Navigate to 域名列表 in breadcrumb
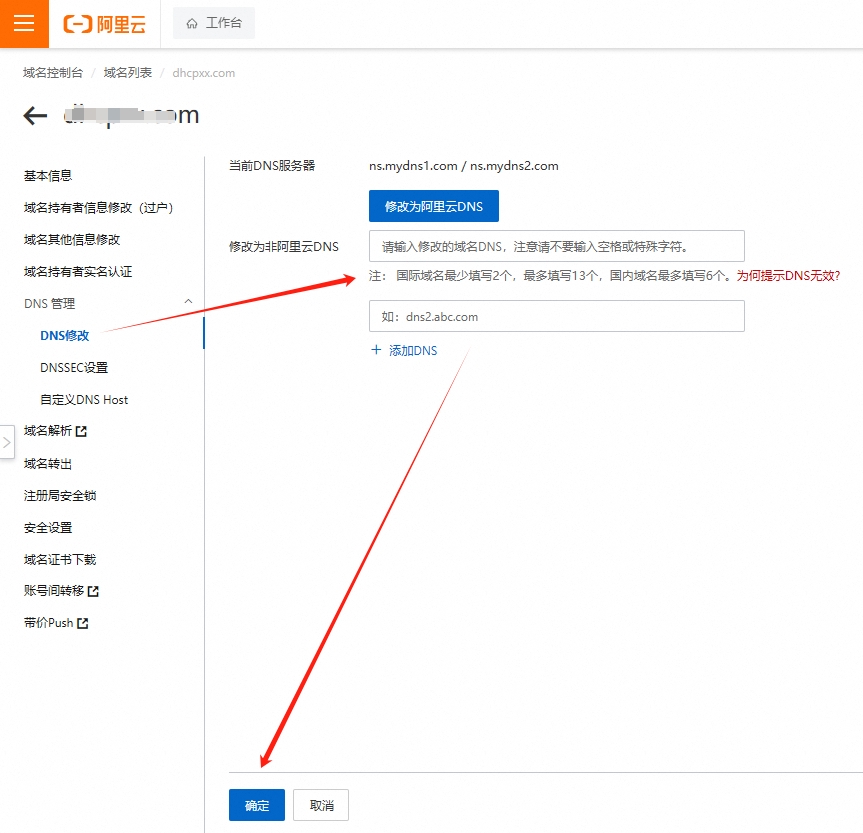 128,73
